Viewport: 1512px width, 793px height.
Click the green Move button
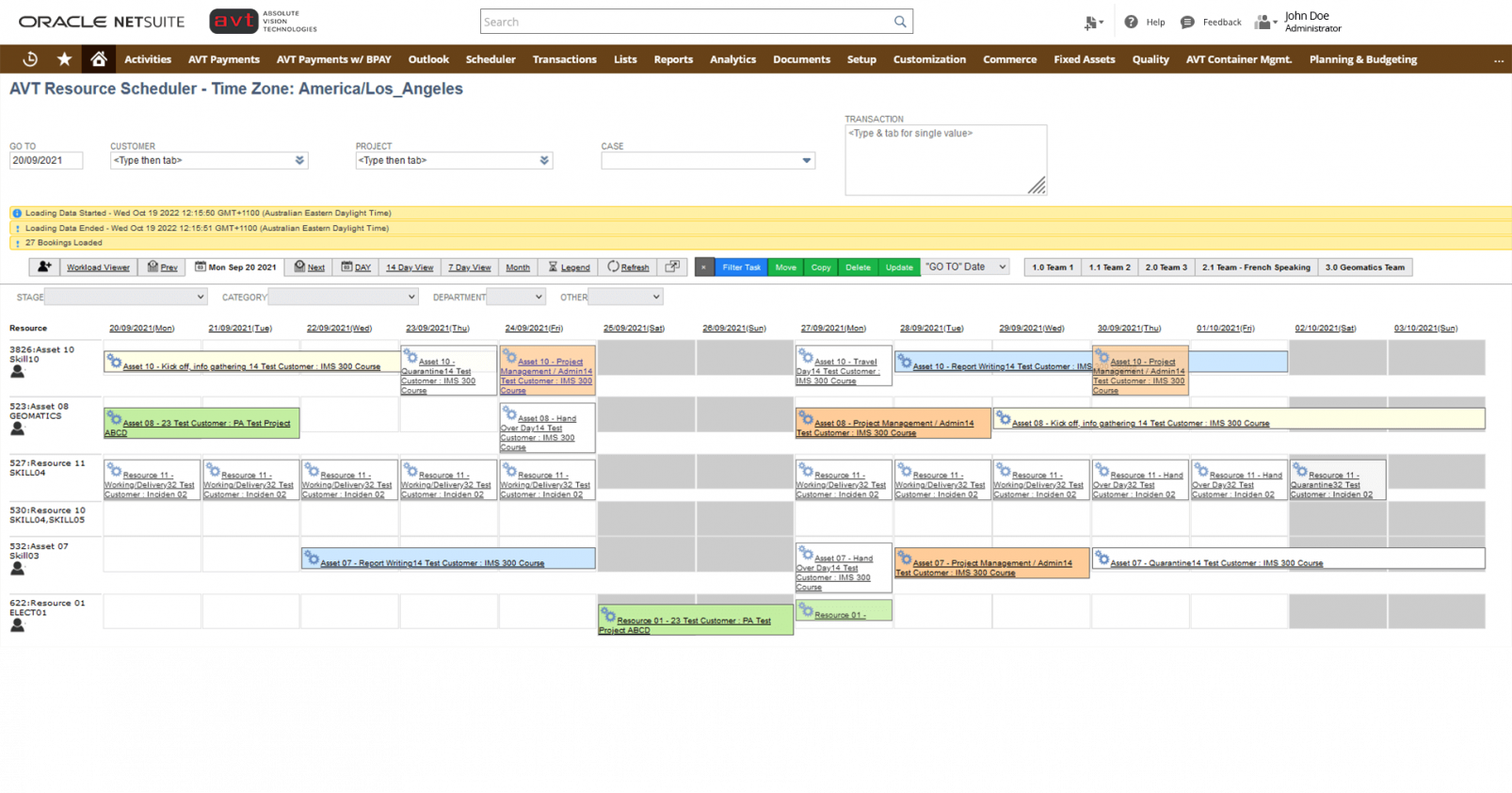[x=786, y=267]
